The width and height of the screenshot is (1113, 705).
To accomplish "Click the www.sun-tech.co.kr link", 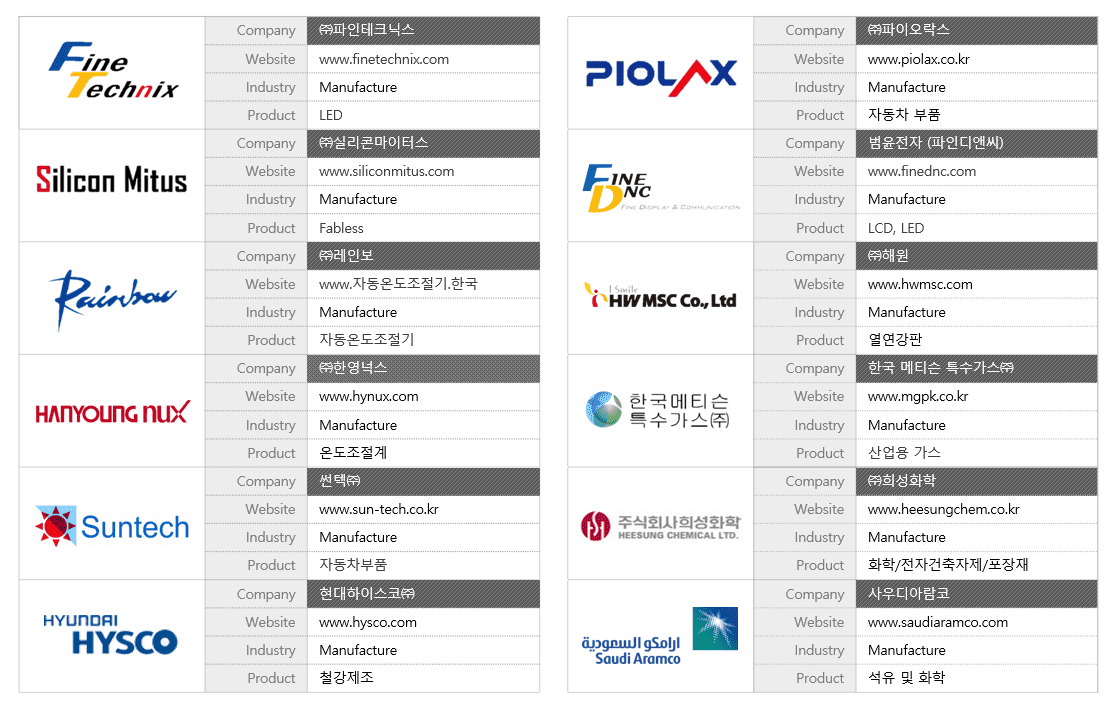I will point(378,509).
